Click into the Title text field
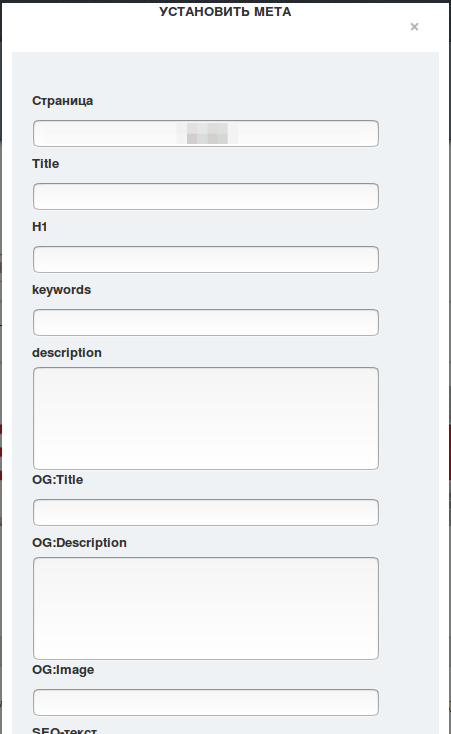 [206, 197]
